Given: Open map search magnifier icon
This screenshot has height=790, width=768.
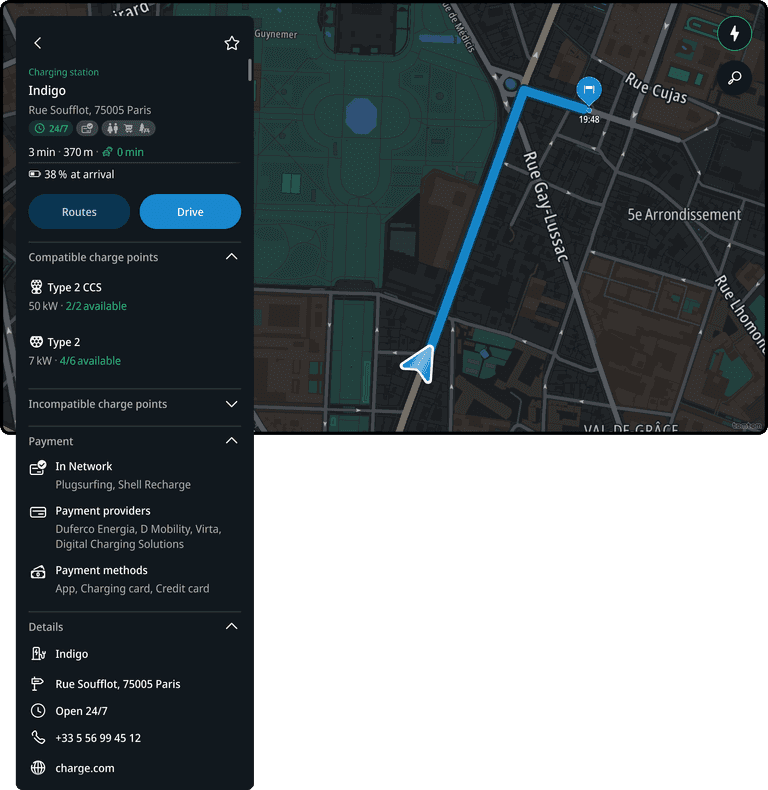Looking at the screenshot, I should [x=734, y=78].
